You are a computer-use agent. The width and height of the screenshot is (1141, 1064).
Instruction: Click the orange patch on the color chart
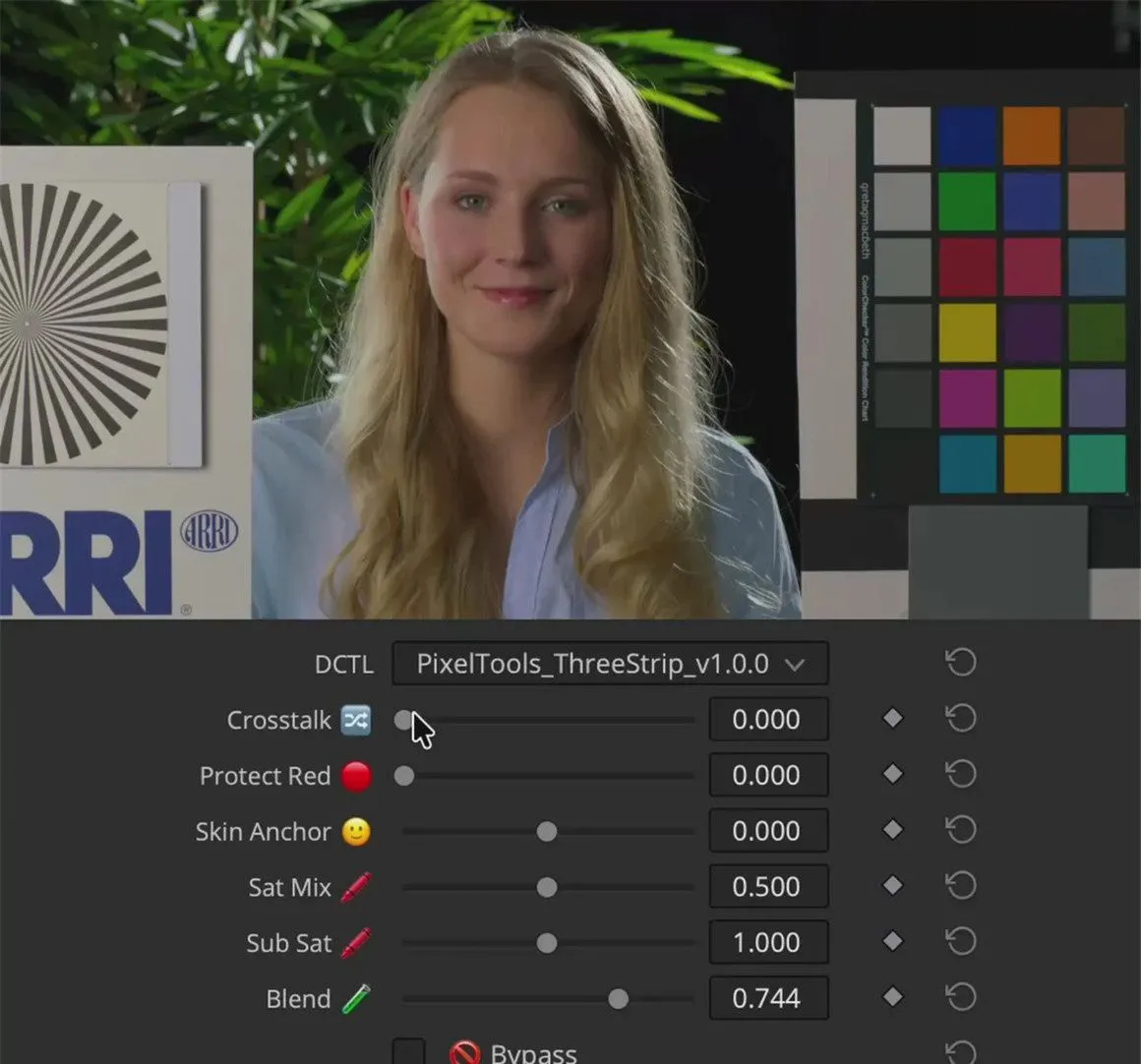coord(1031,136)
